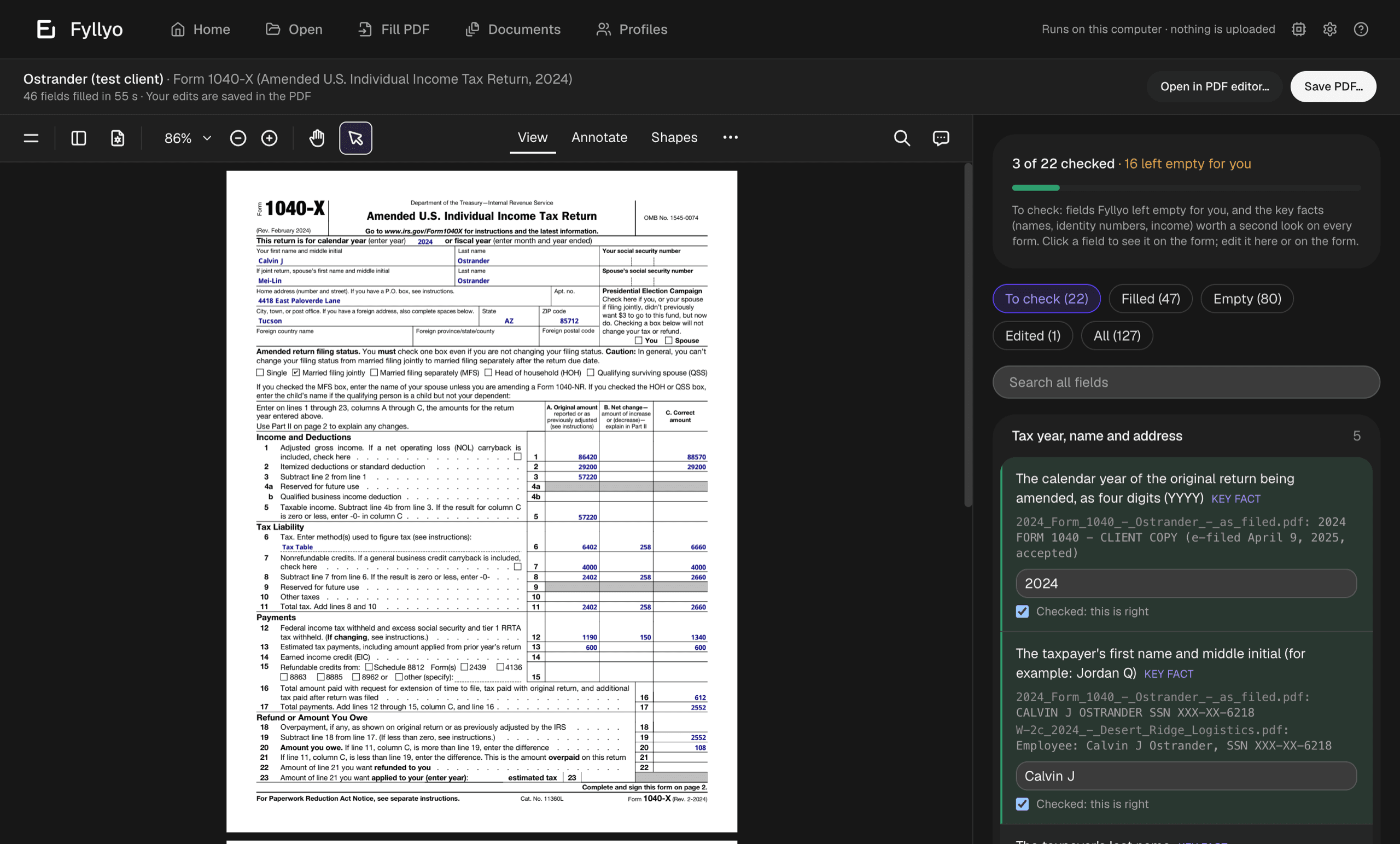Viewport: 1400px width, 844px height.
Task: Open the Fill PDF section
Action: pos(394,29)
